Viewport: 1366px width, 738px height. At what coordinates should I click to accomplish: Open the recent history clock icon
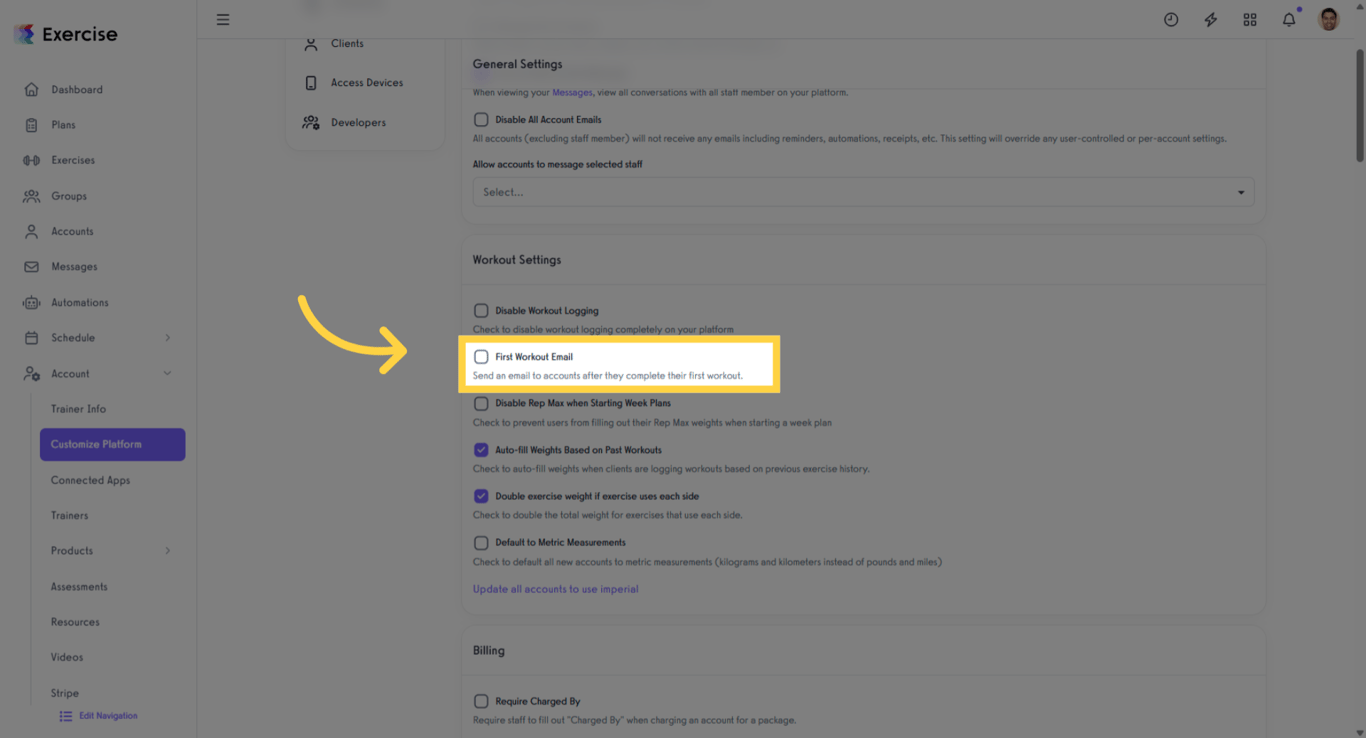[1171, 19]
